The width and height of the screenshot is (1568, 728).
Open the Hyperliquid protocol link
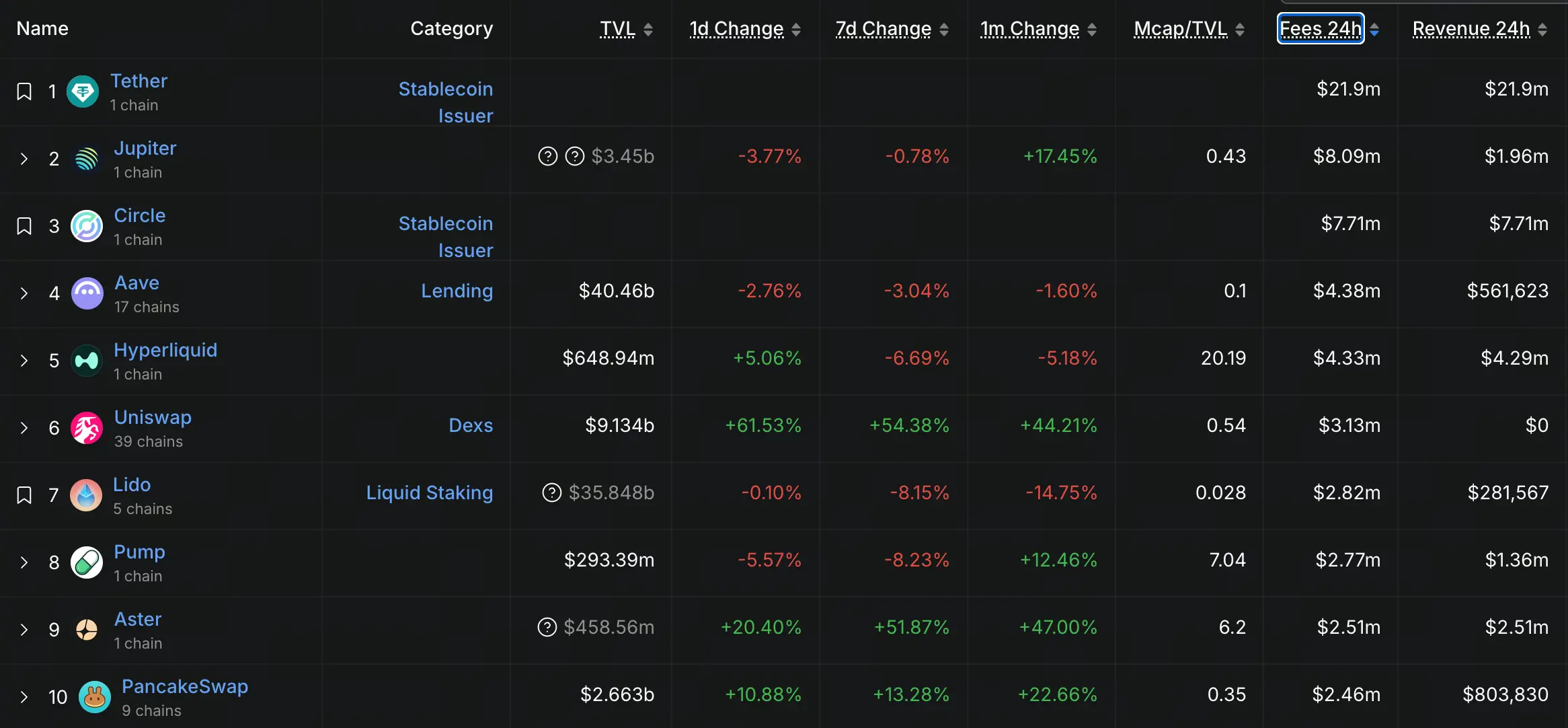click(165, 350)
